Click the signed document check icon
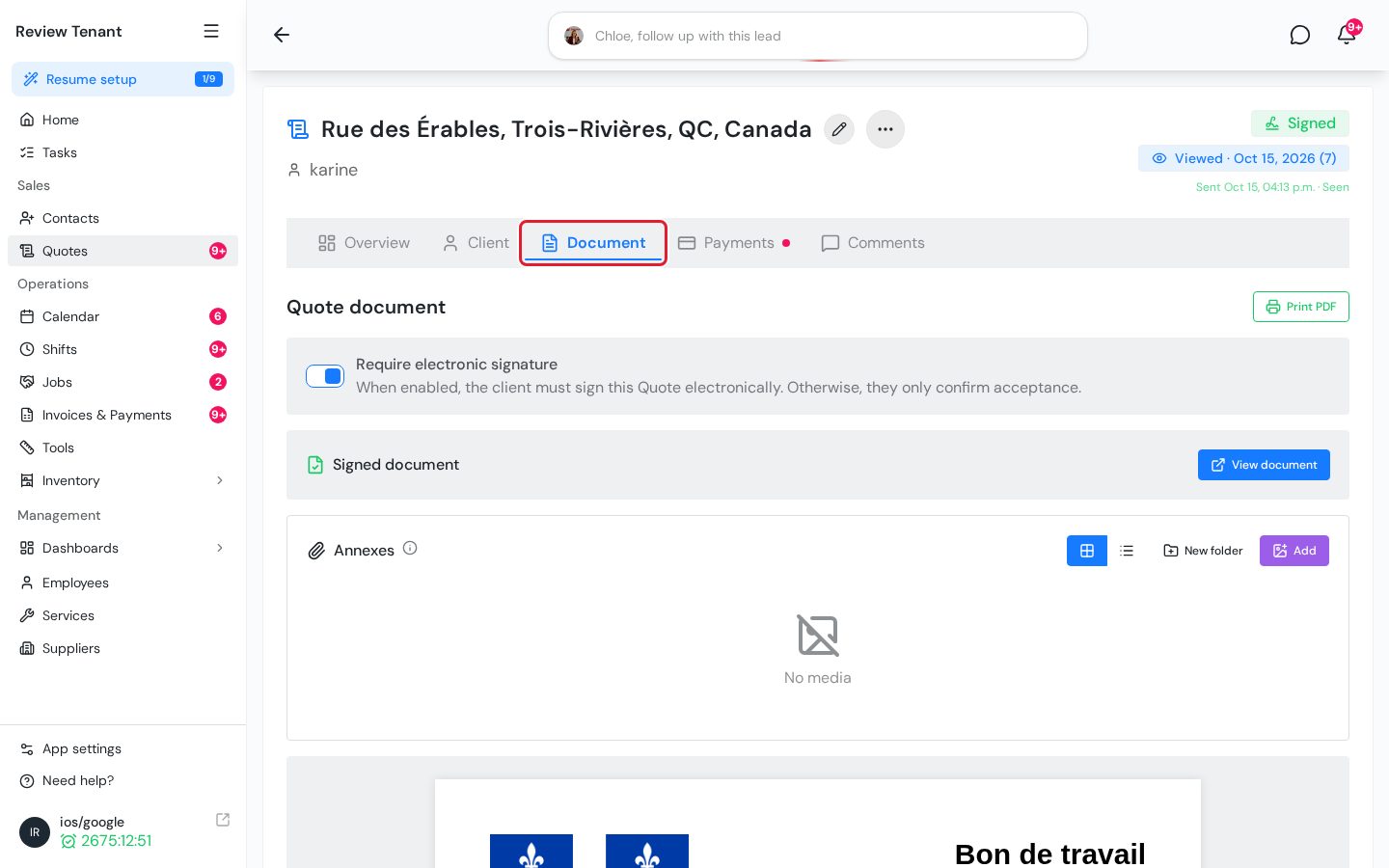 [x=315, y=465]
